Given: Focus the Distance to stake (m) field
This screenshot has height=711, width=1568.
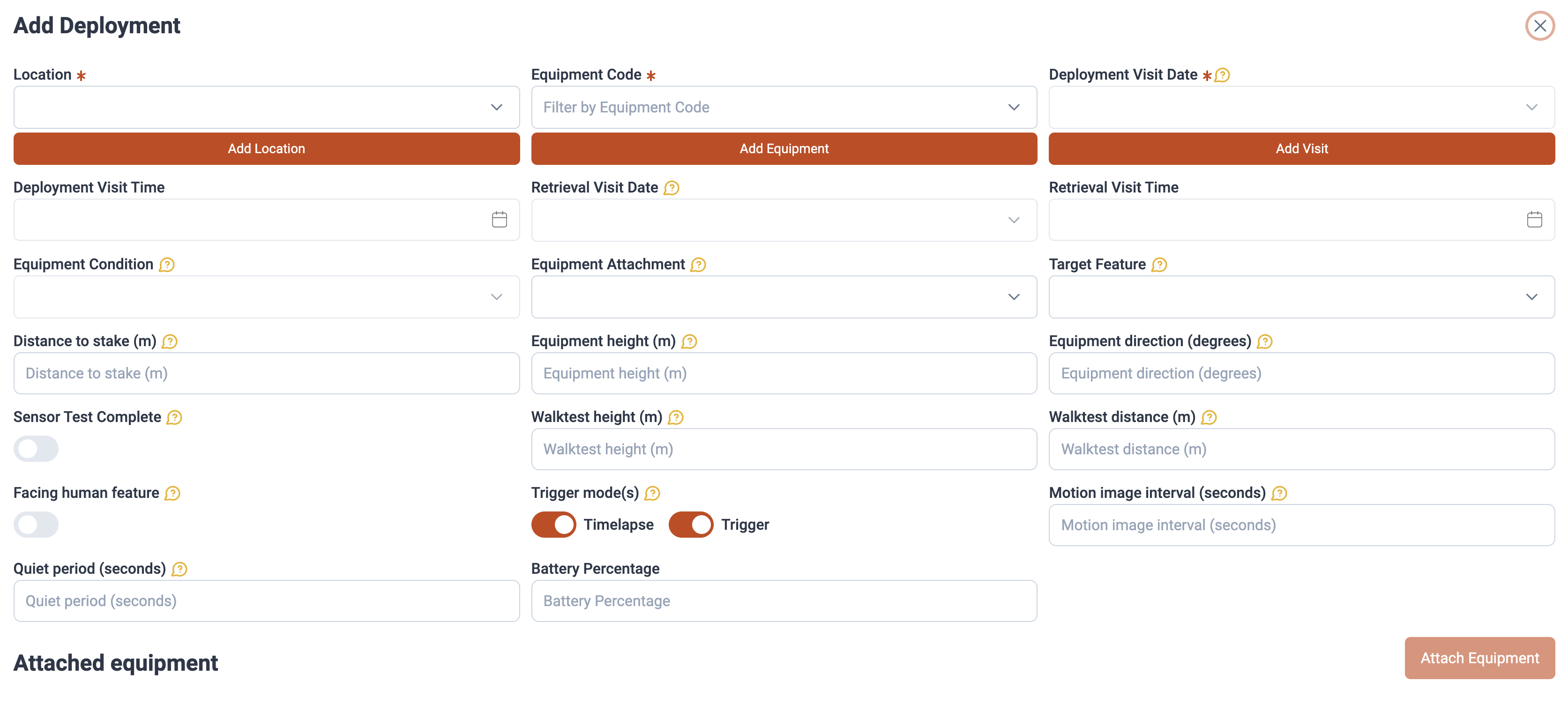Looking at the screenshot, I should 266,373.
